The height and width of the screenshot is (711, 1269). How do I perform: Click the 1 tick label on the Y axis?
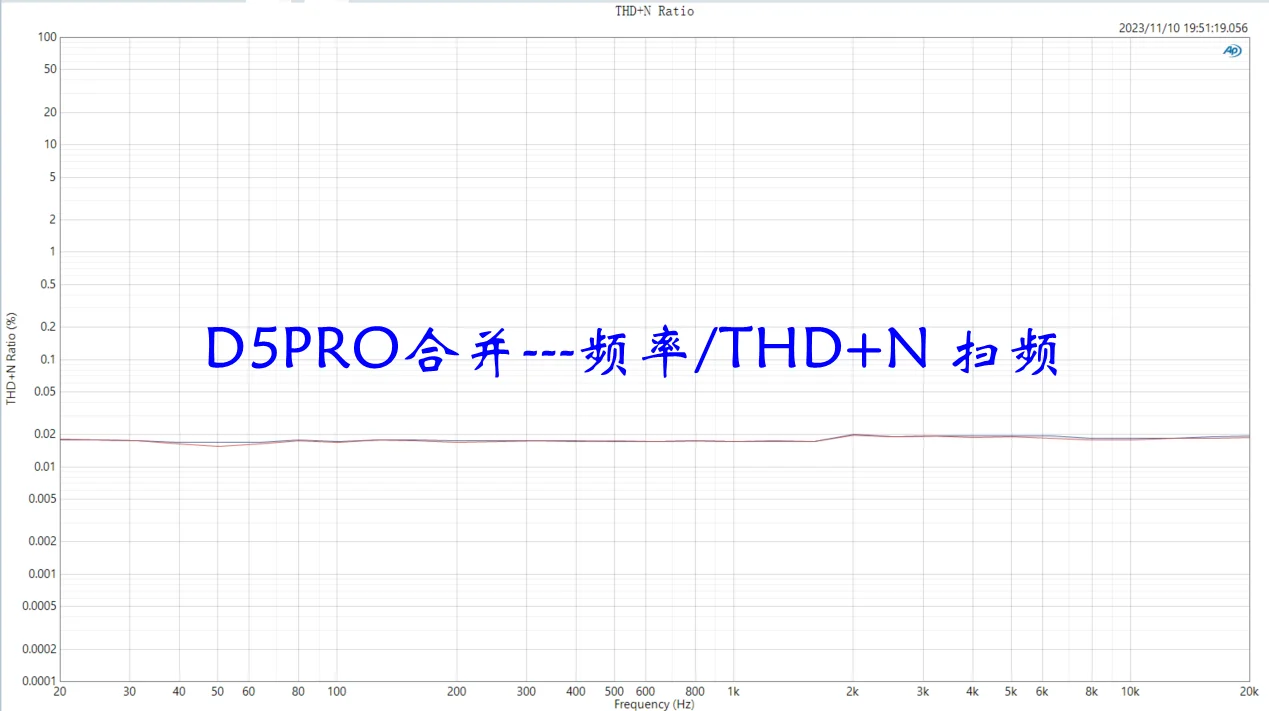tap(53, 252)
